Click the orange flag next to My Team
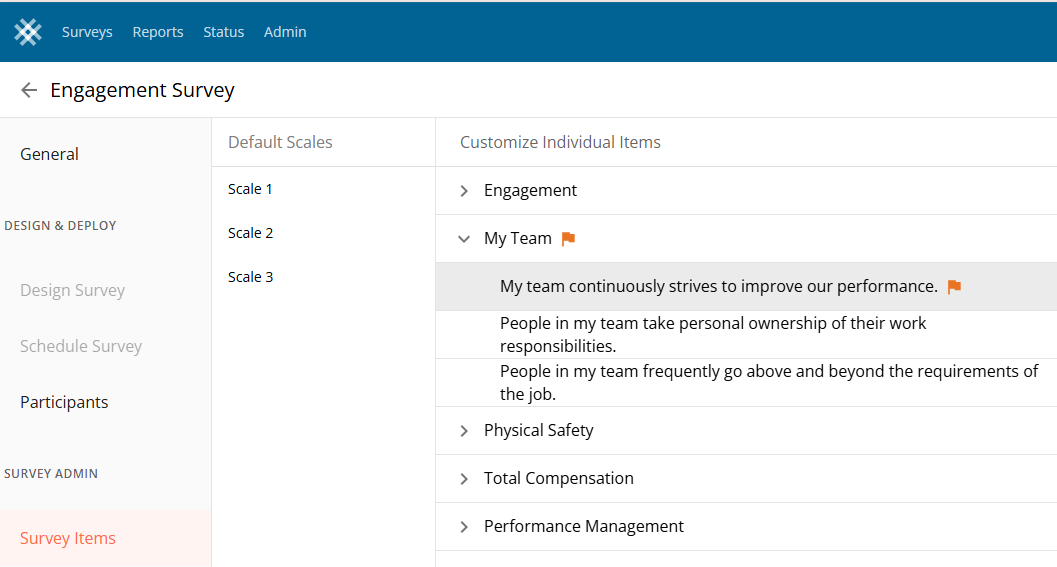 568,239
